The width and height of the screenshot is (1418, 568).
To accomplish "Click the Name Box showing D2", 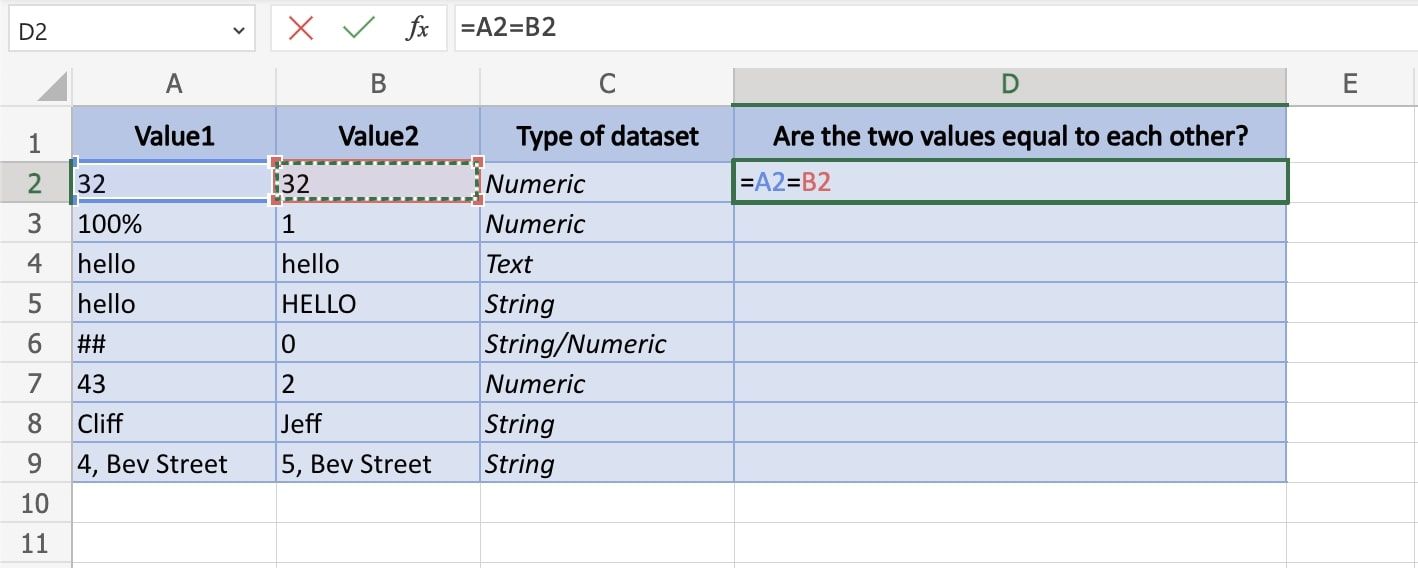I will [120, 31].
